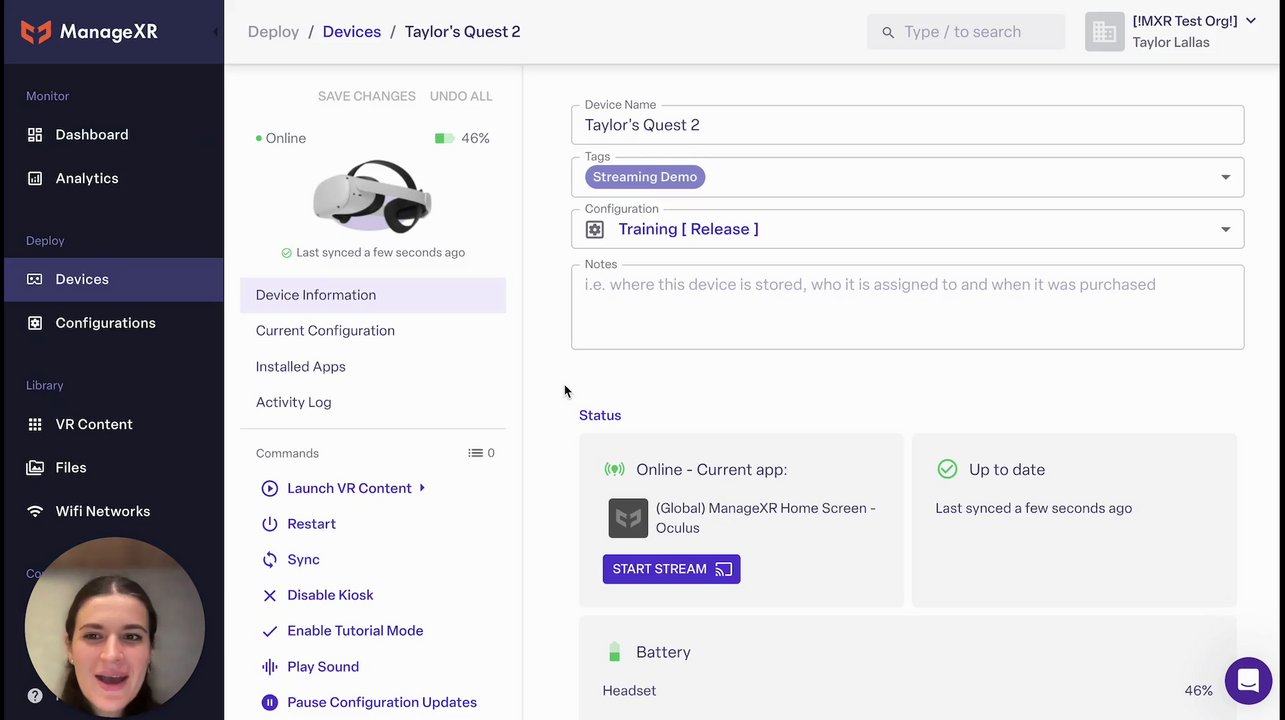The image size is (1285, 720).
Task: Collapse the sidebar with the arrow
Action: [x=215, y=32]
